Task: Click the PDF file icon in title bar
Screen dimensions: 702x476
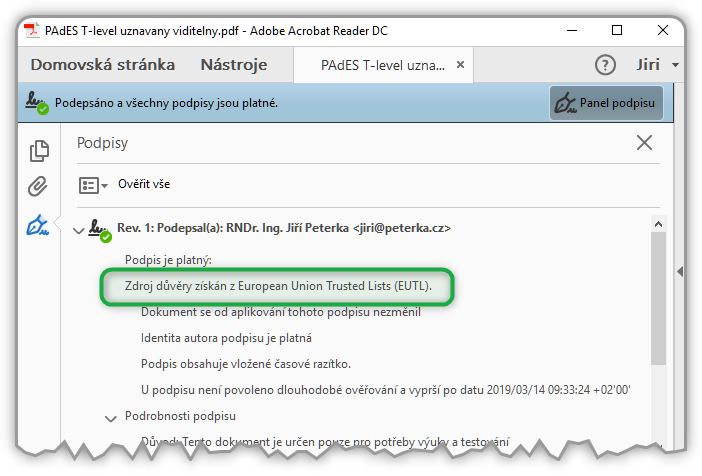Action: [x=31, y=30]
